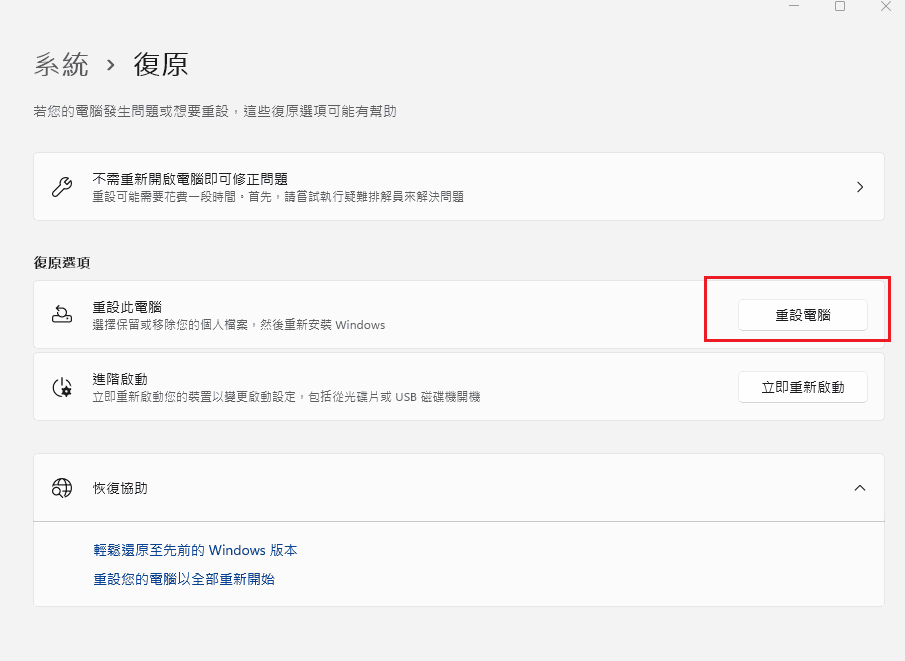Click the 進階啟動 option title
The height and width of the screenshot is (661, 905).
120,379
